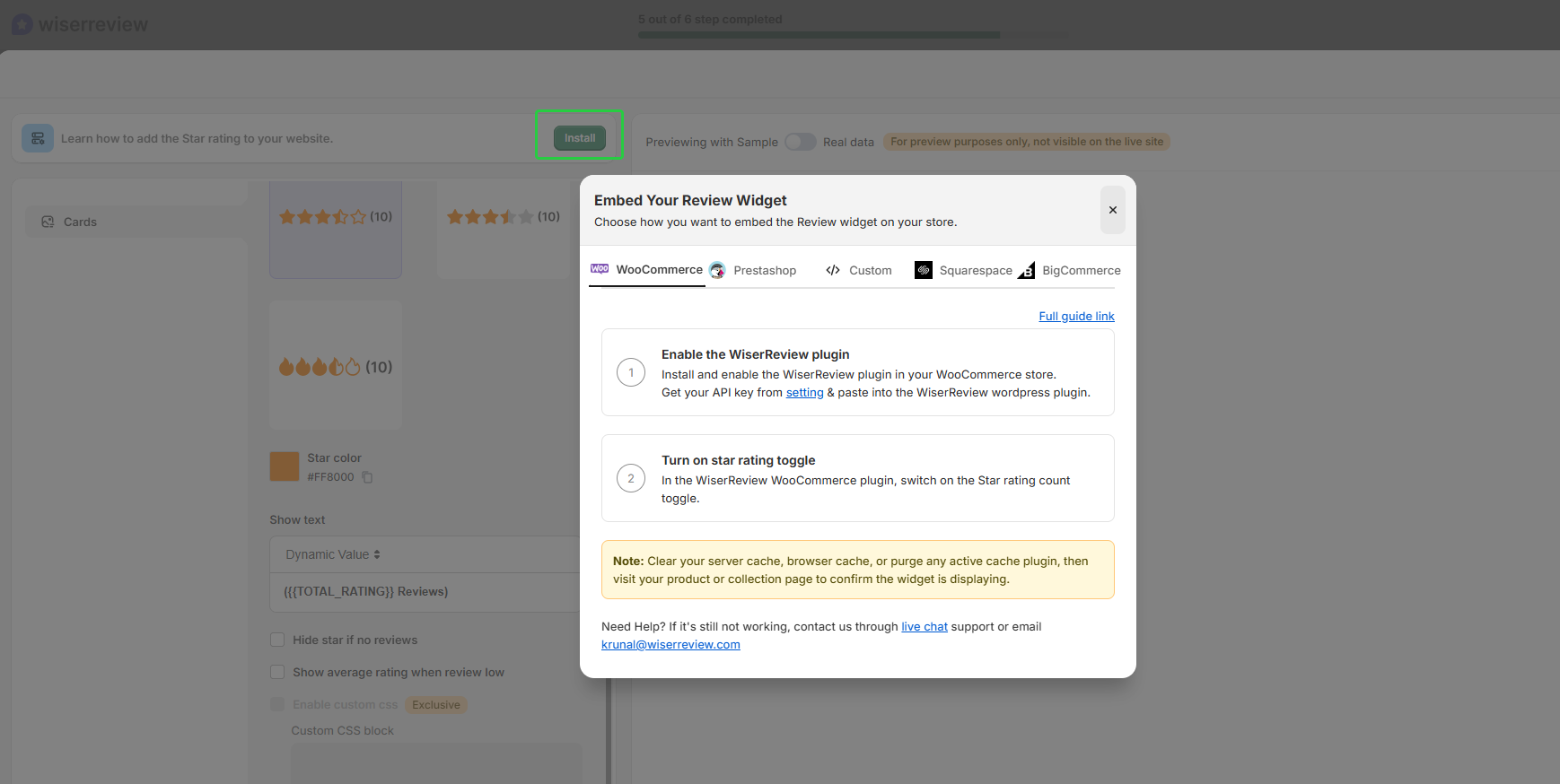Click the WiserReview logo
Image resolution: width=1560 pixels, height=784 pixels.
(x=80, y=24)
